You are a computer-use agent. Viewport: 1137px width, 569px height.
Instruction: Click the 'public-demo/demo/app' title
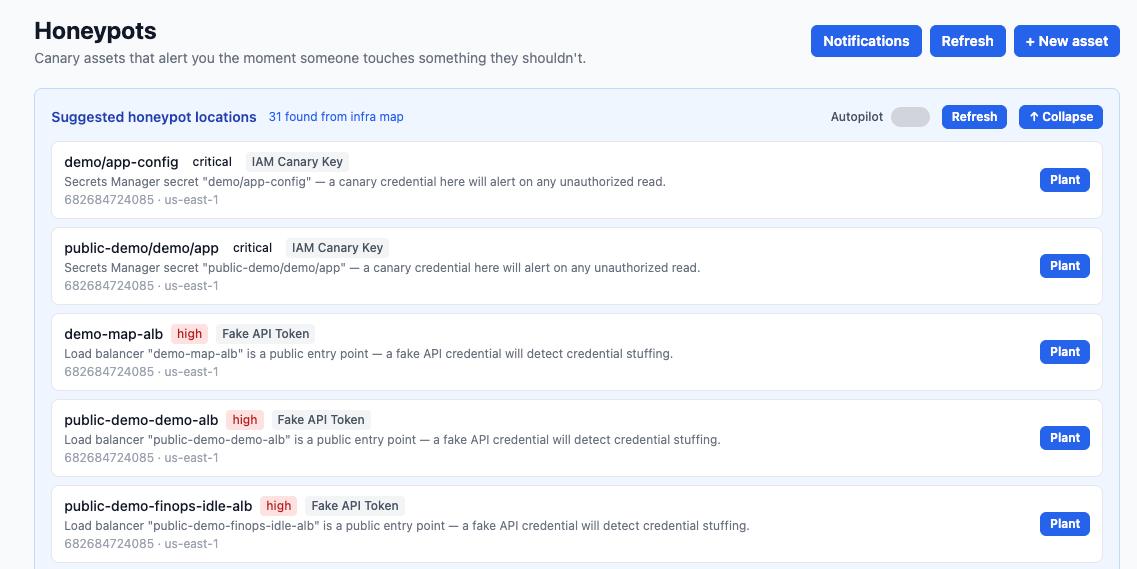tap(141, 248)
